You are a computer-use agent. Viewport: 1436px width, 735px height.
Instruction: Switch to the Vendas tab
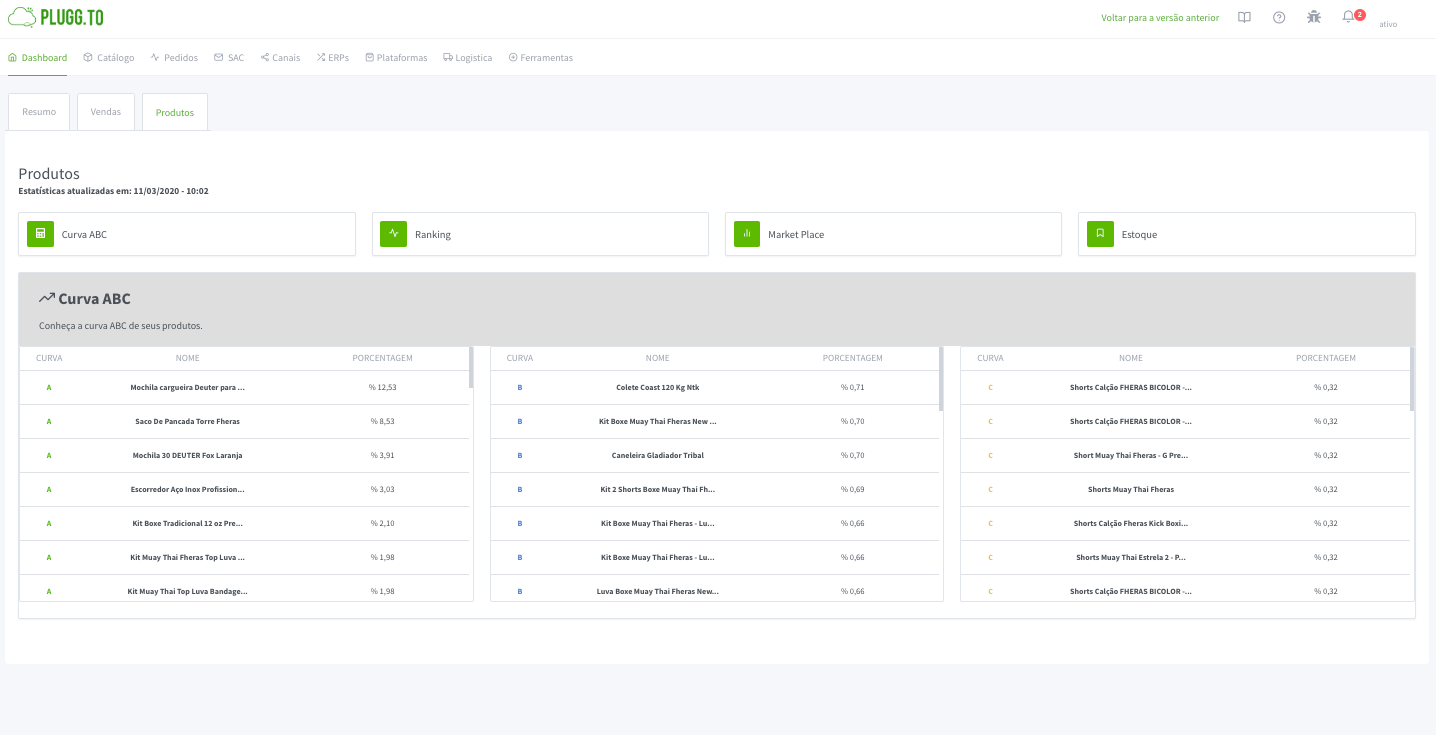pos(106,112)
